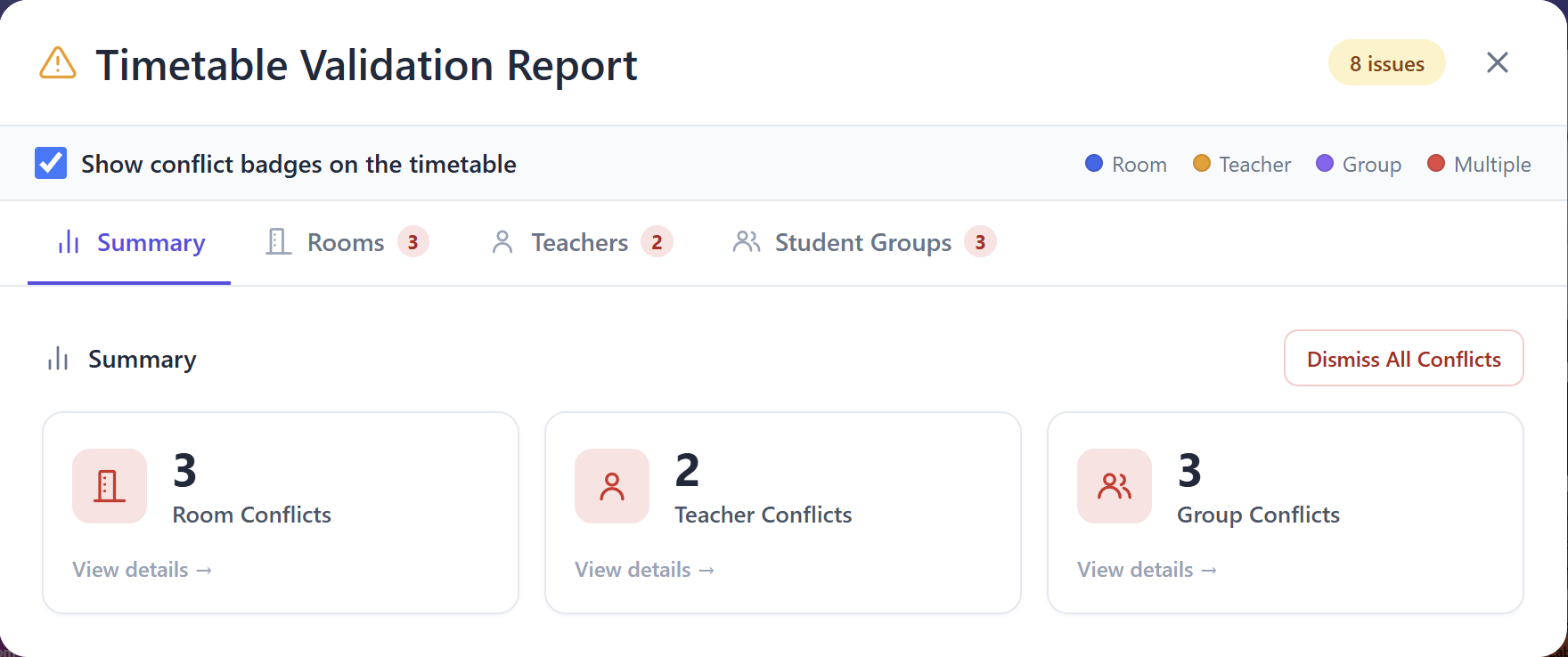
Task: Click the chart icon beside the Summary heading
Action: (x=58, y=358)
